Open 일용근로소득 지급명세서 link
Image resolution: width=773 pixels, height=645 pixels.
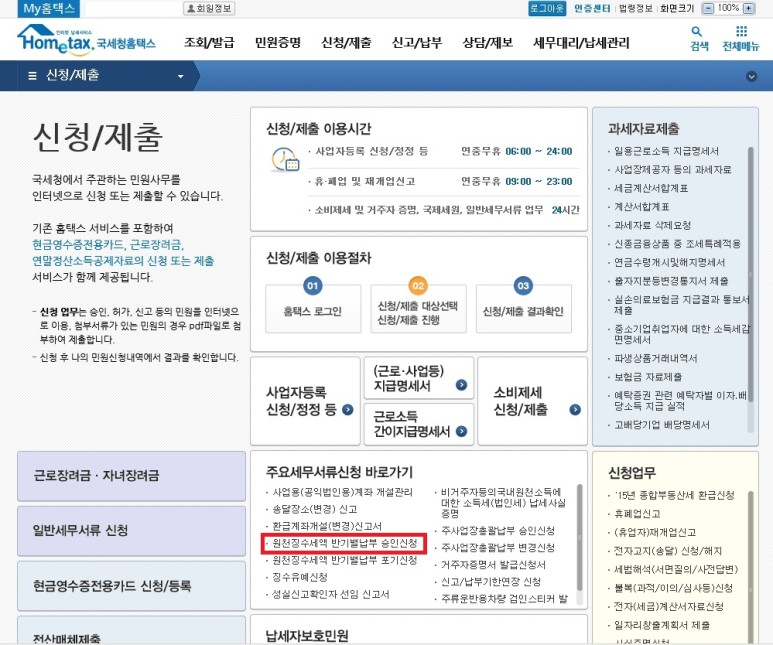click(x=666, y=151)
